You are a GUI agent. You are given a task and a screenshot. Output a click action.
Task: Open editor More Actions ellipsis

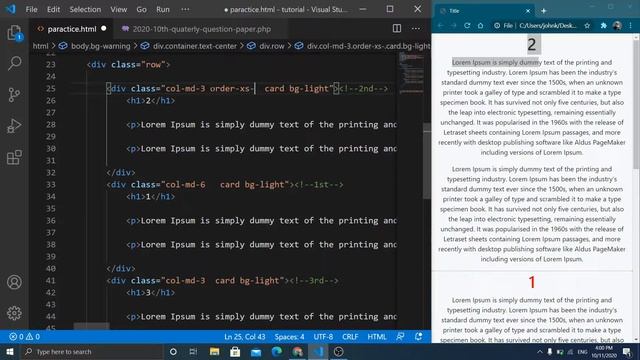coord(416,29)
